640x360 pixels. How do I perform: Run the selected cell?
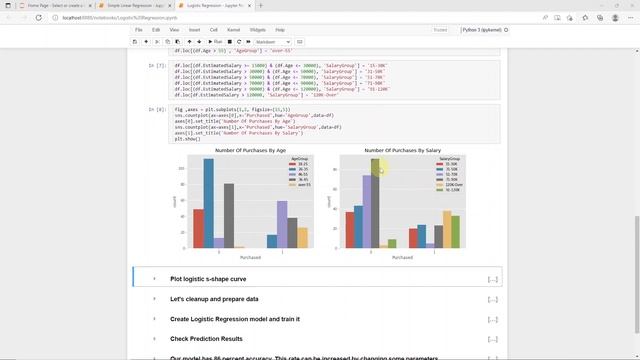(215, 42)
